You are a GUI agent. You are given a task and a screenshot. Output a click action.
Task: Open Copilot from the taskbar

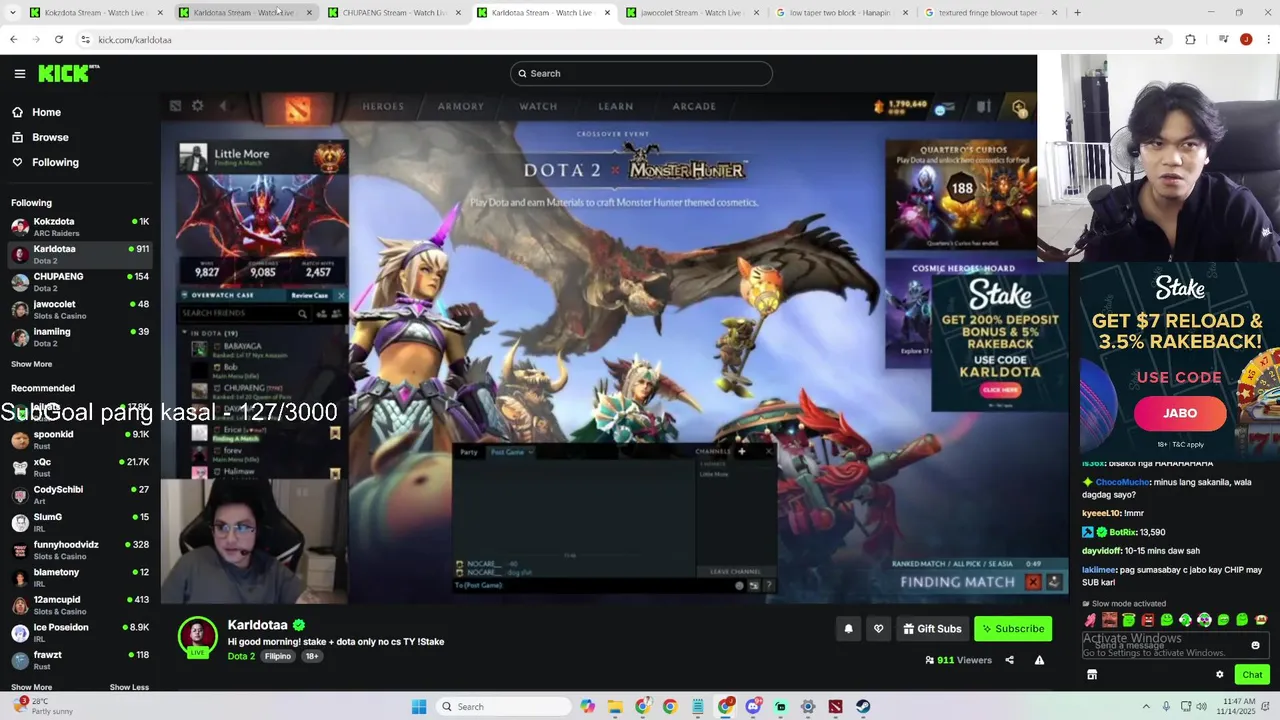click(x=587, y=707)
